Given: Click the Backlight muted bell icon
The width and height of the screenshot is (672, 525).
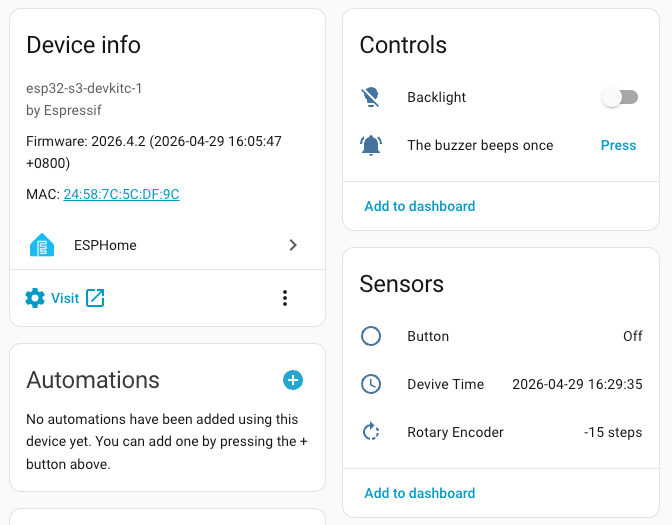Looking at the screenshot, I should (371, 97).
